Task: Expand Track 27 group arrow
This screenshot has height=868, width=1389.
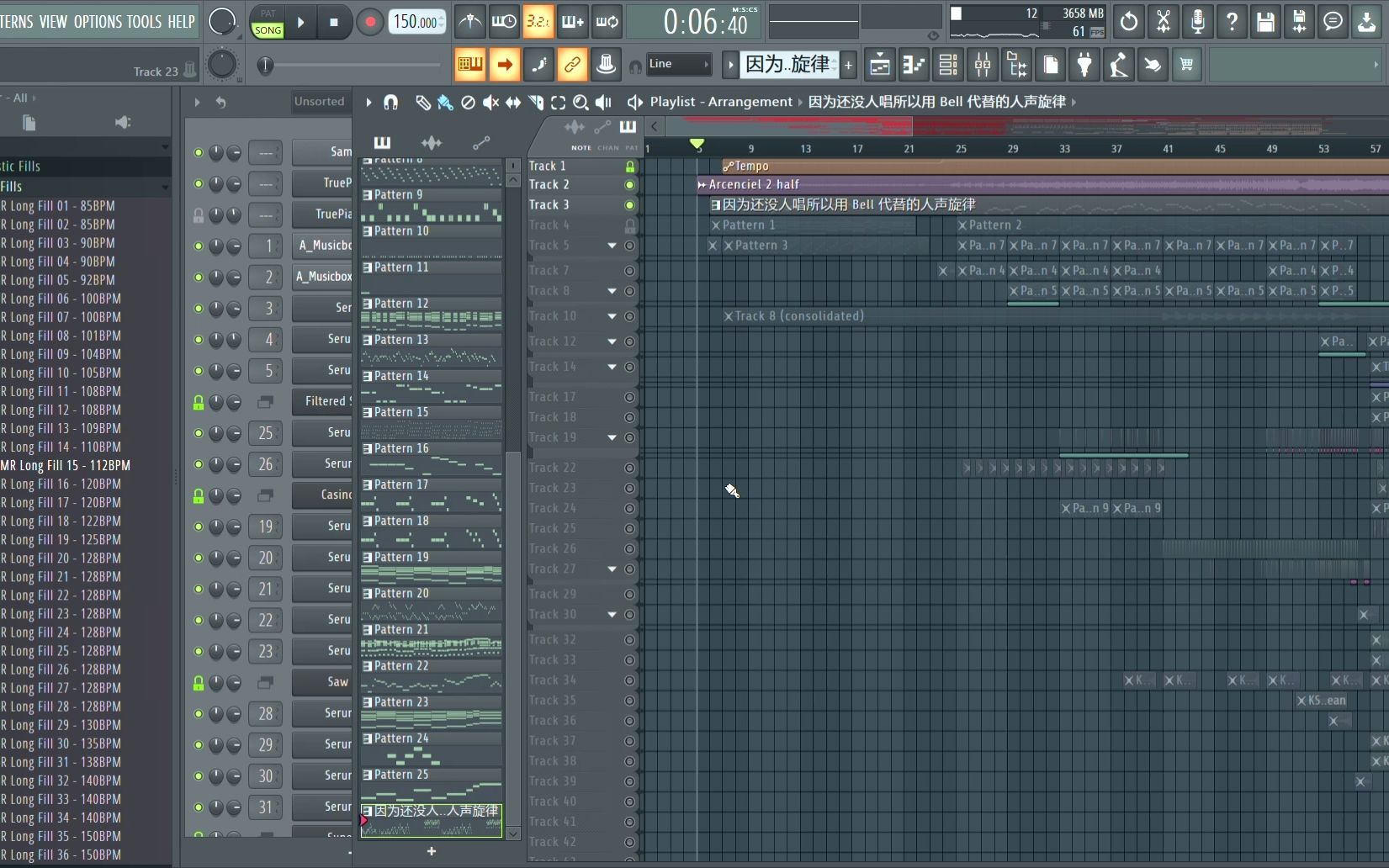Action: [612, 569]
